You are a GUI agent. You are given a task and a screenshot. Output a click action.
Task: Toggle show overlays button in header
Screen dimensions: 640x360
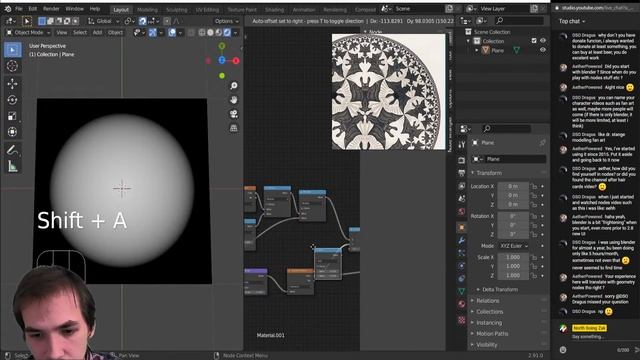[x=172, y=32]
